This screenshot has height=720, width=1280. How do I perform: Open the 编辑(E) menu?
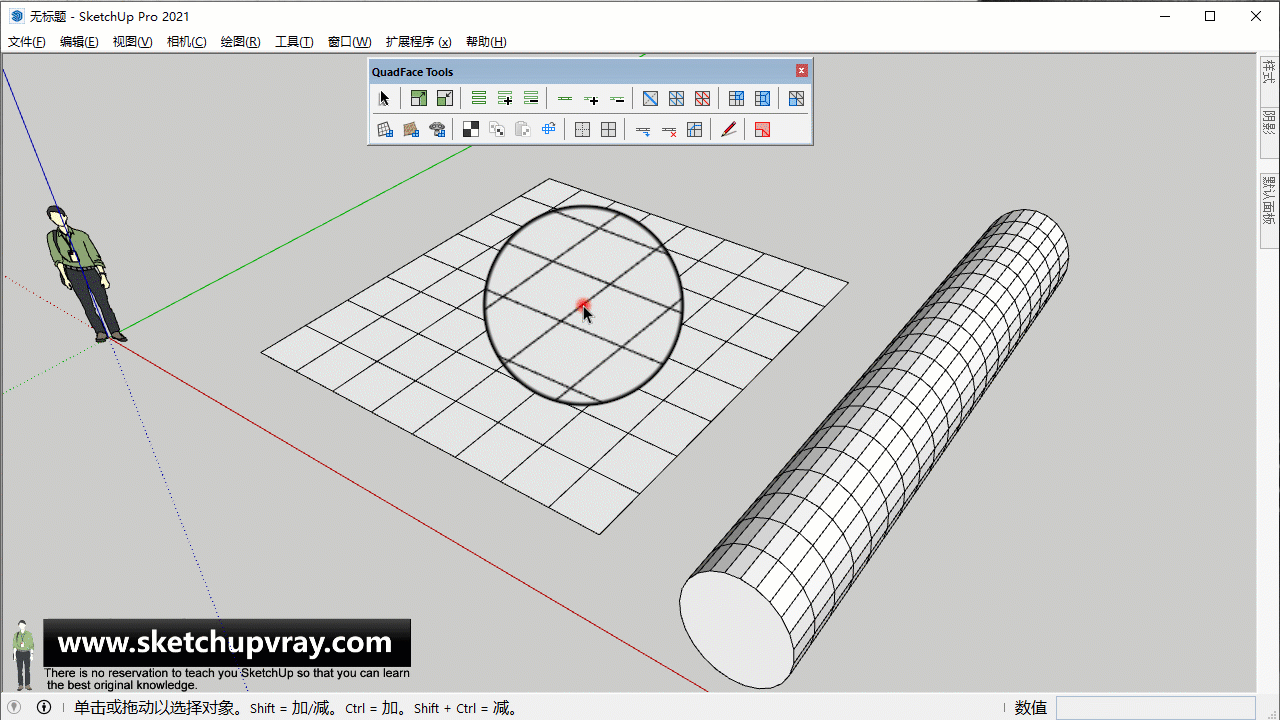79,42
